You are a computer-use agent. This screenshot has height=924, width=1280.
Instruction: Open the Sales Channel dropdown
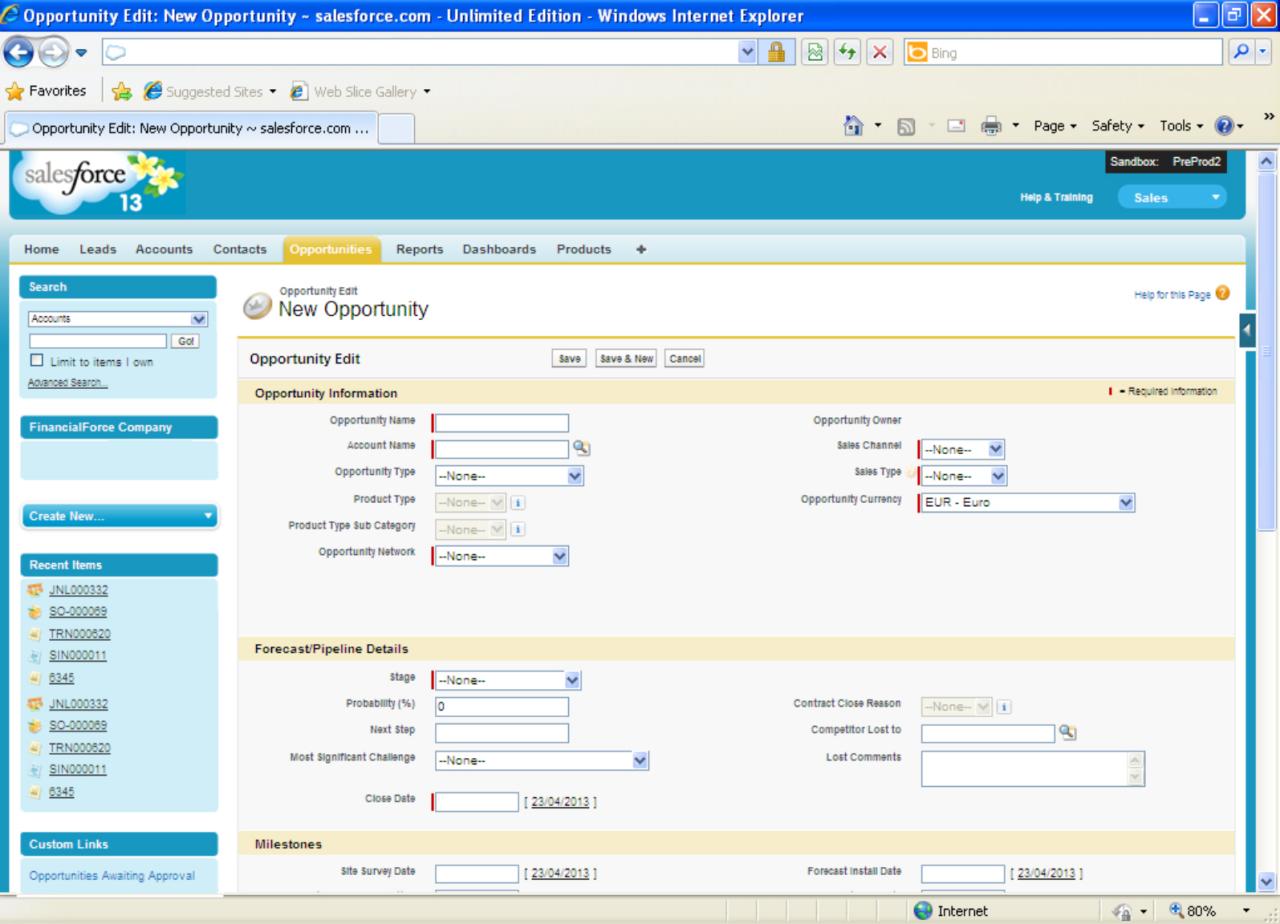tap(962, 450)
